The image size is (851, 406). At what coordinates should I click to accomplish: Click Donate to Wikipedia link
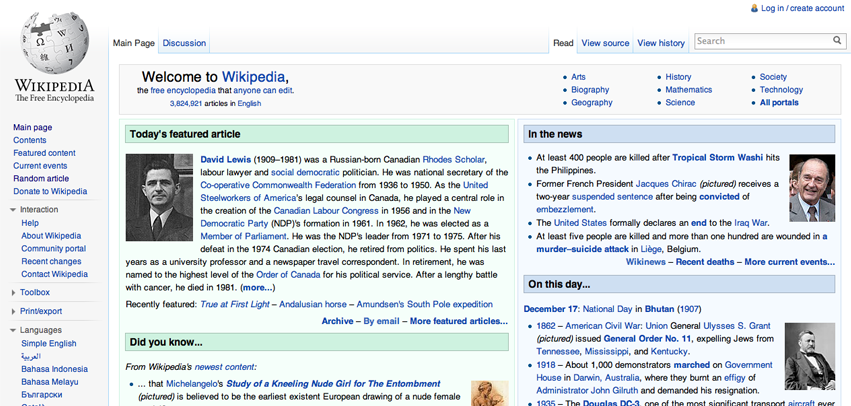pyautogui.click(x=50, y=191)
